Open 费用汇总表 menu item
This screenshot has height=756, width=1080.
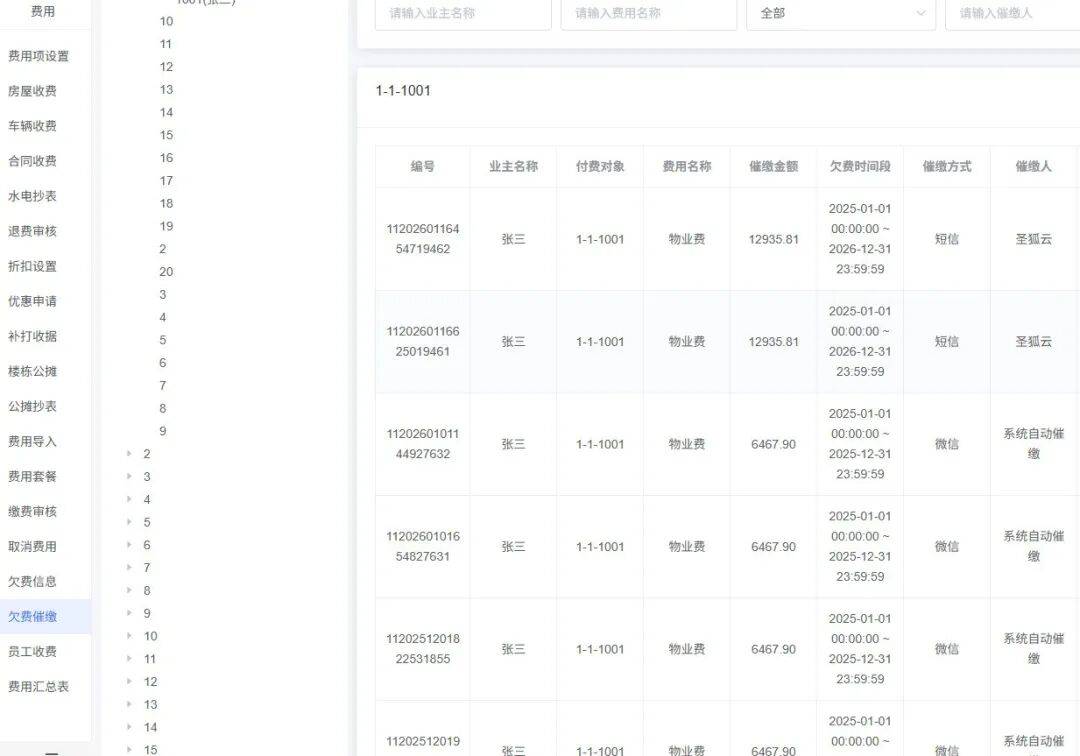click(x=38, y=687)
